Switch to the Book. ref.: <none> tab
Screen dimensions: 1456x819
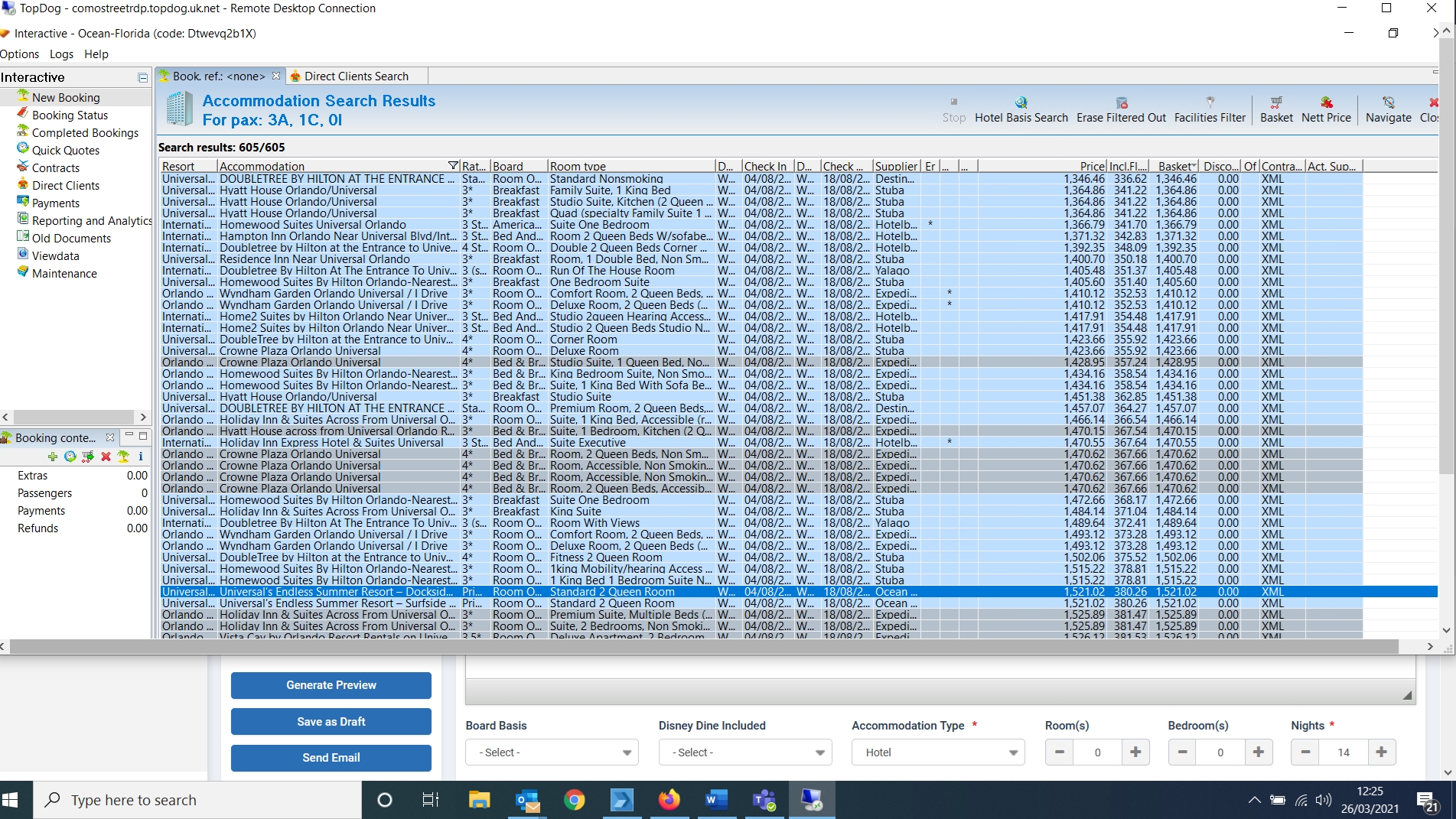pos(218,76)
